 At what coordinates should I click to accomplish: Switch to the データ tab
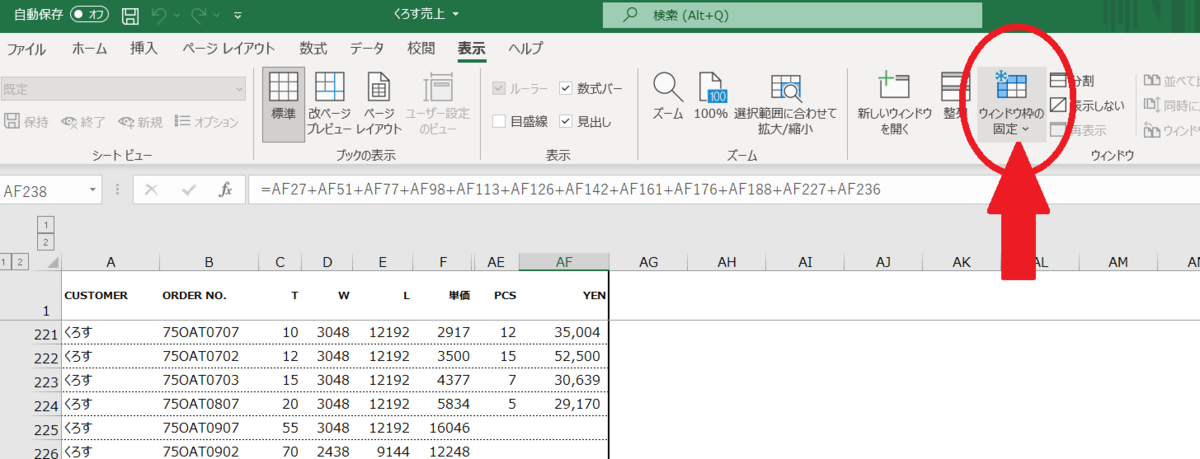coord(366,48)
